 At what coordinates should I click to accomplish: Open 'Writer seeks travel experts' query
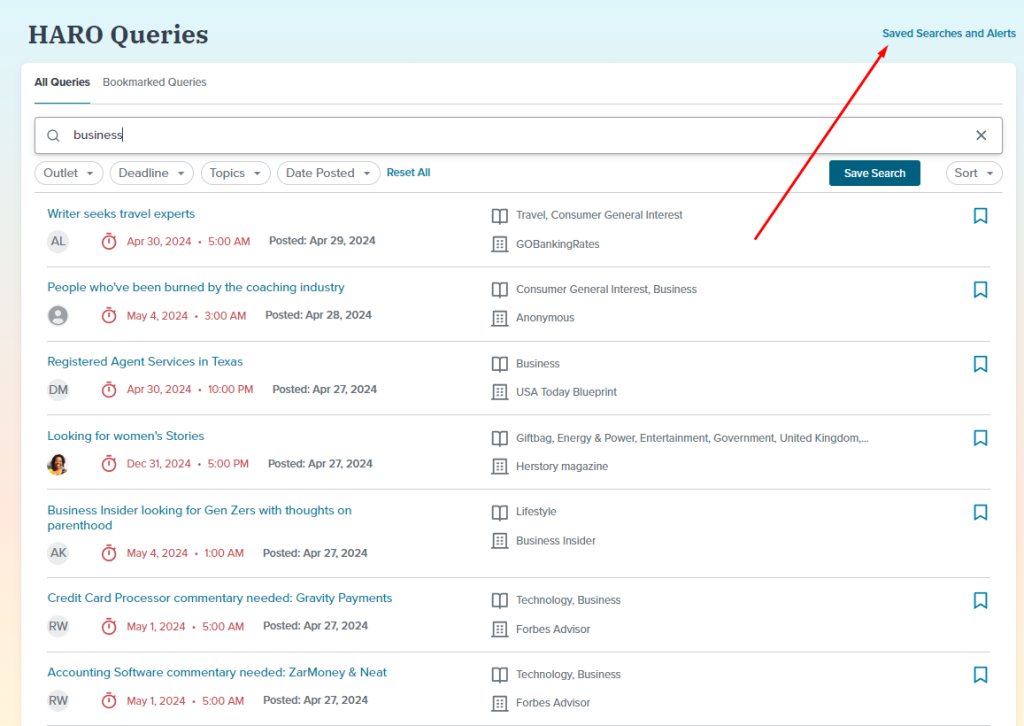(x=121, y=213)
